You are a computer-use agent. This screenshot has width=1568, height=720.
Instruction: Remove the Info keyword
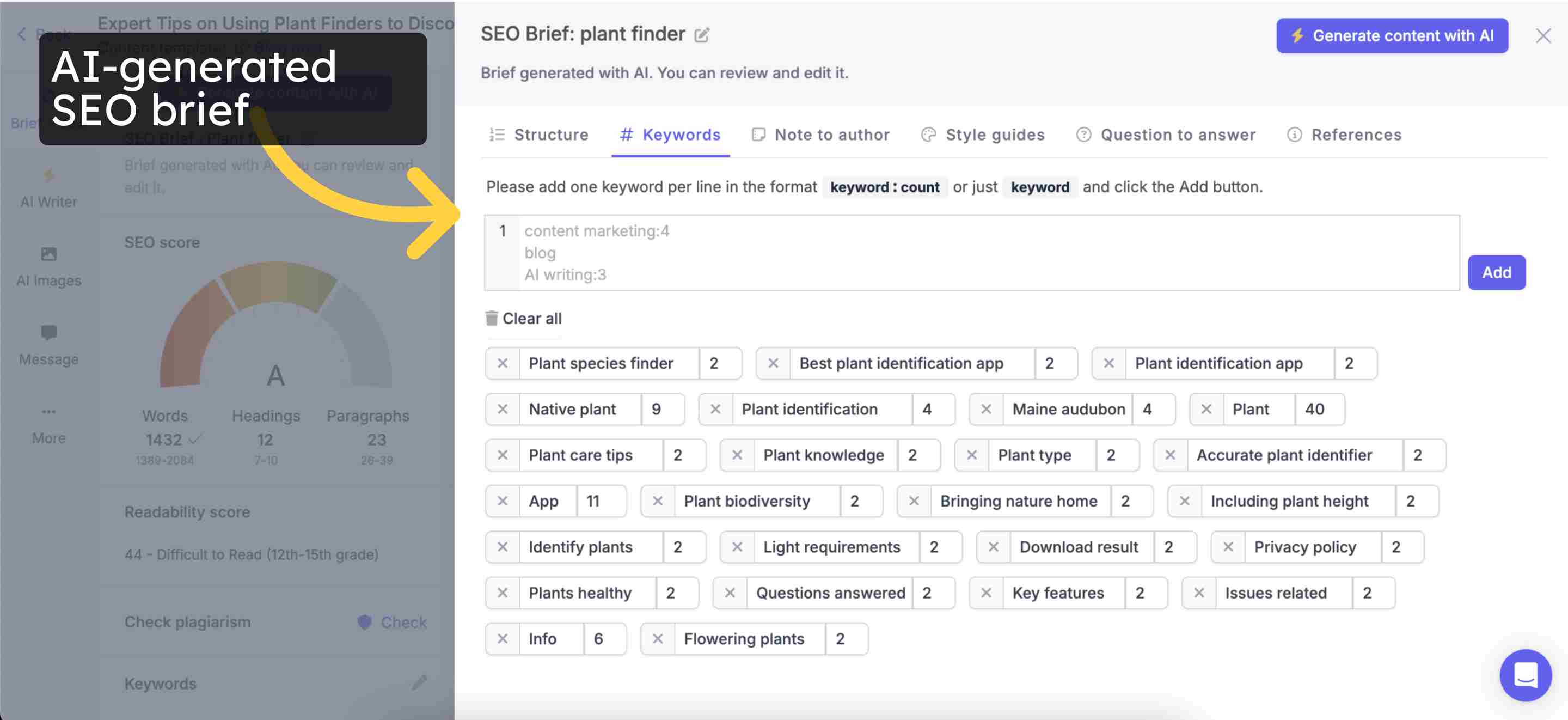pos(503,639)
